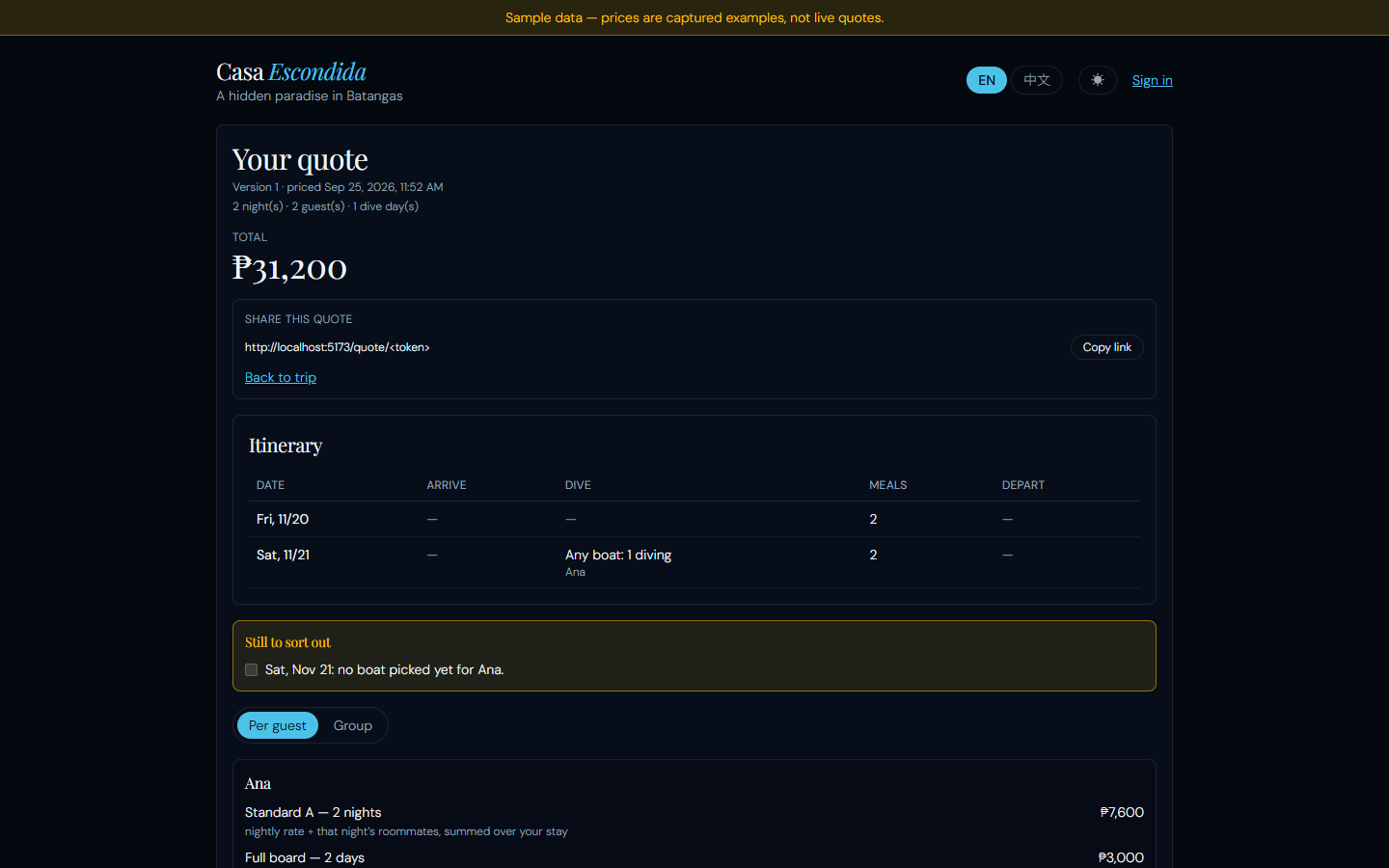Select the Per guest view tab

point(277,725)
